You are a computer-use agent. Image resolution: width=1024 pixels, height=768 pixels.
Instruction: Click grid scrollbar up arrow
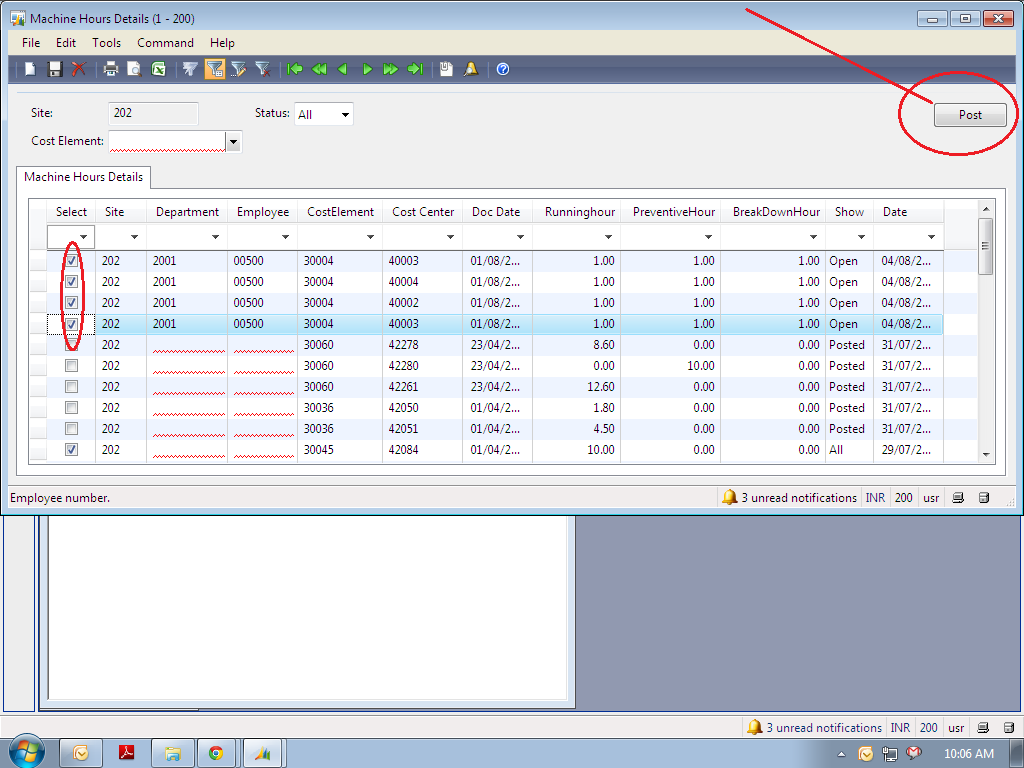click(x=985, y=209)
